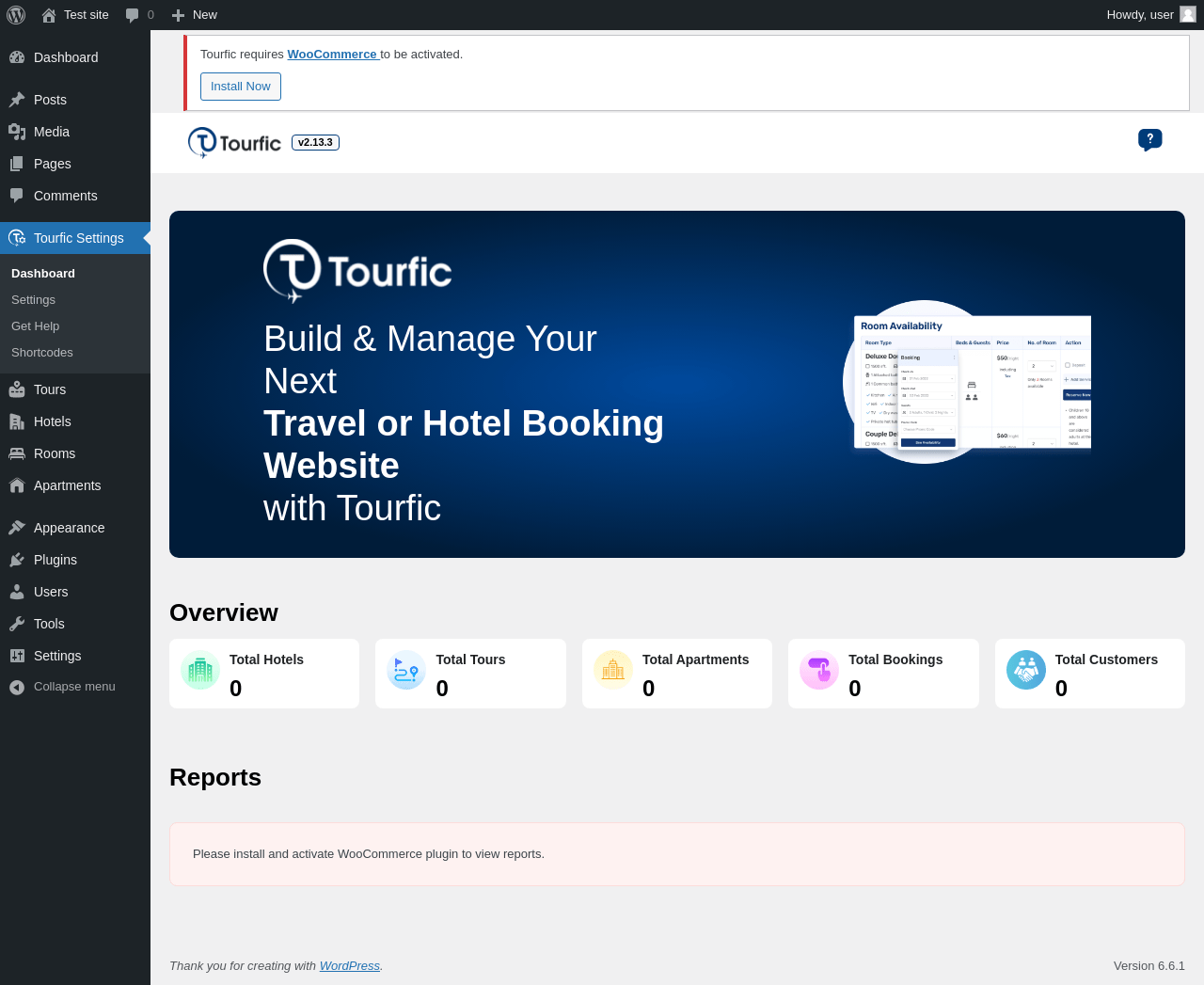Click the Total Hotels card title
Screen dimensions: 1204x985
(x=266, y=659)
